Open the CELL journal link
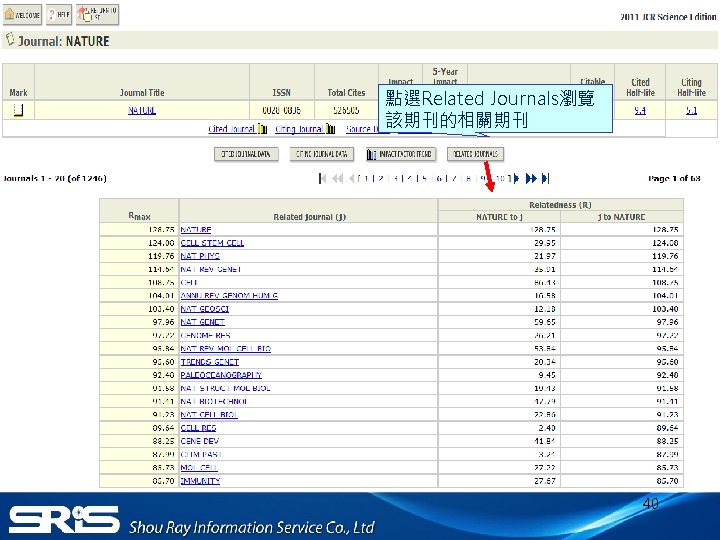The image size is (720, 540). (x=189, y=282)
